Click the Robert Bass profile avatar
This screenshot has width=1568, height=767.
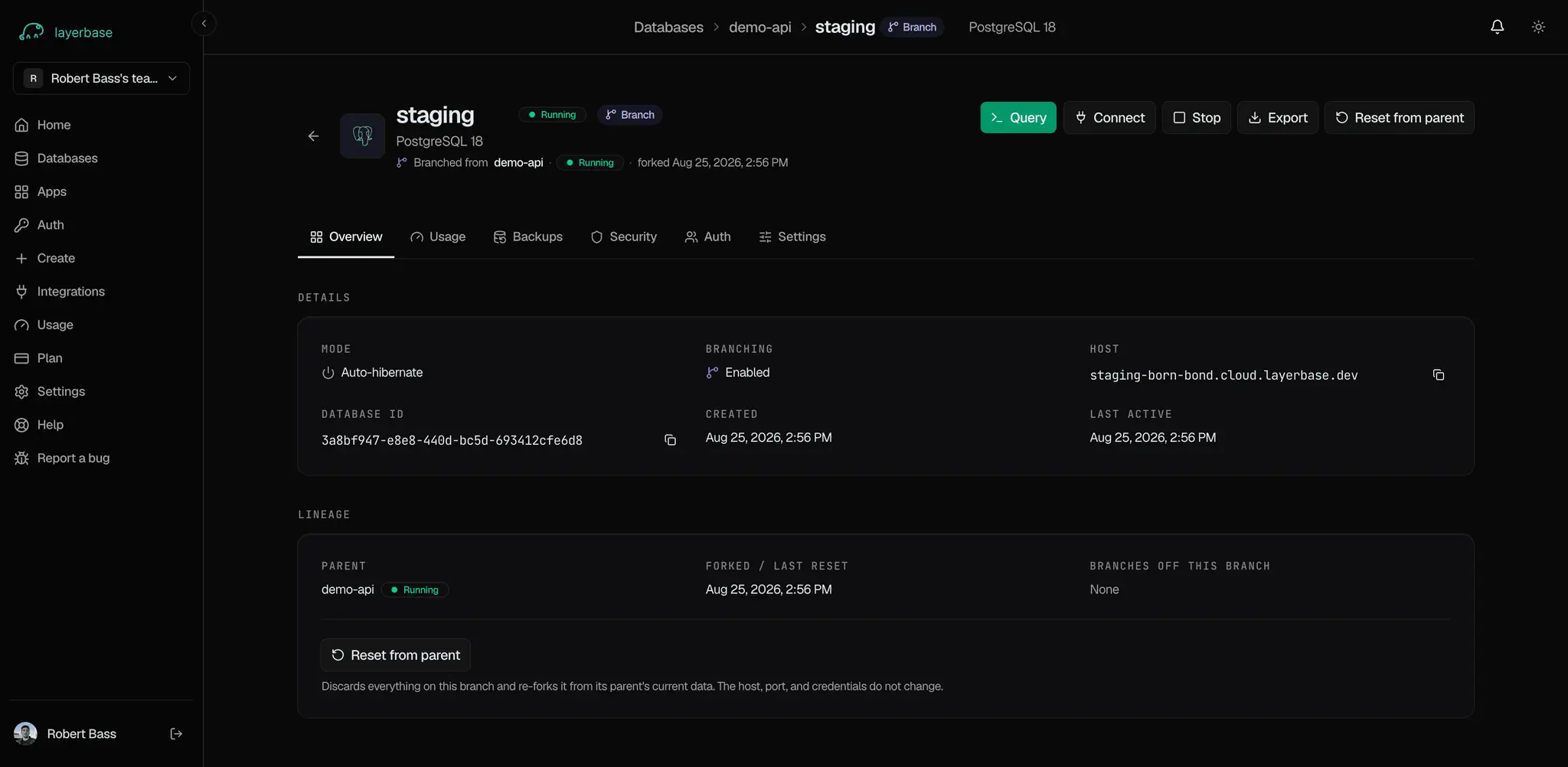point(25,733)
